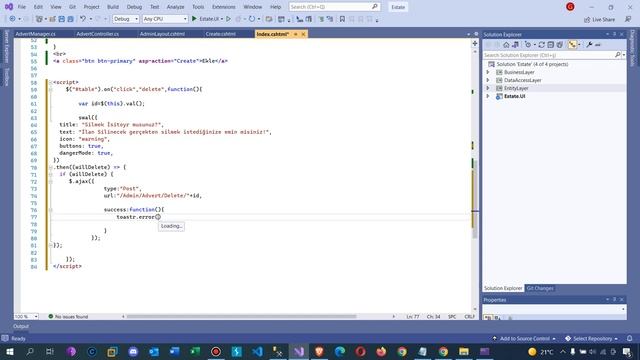Open the Build menu

113,7
